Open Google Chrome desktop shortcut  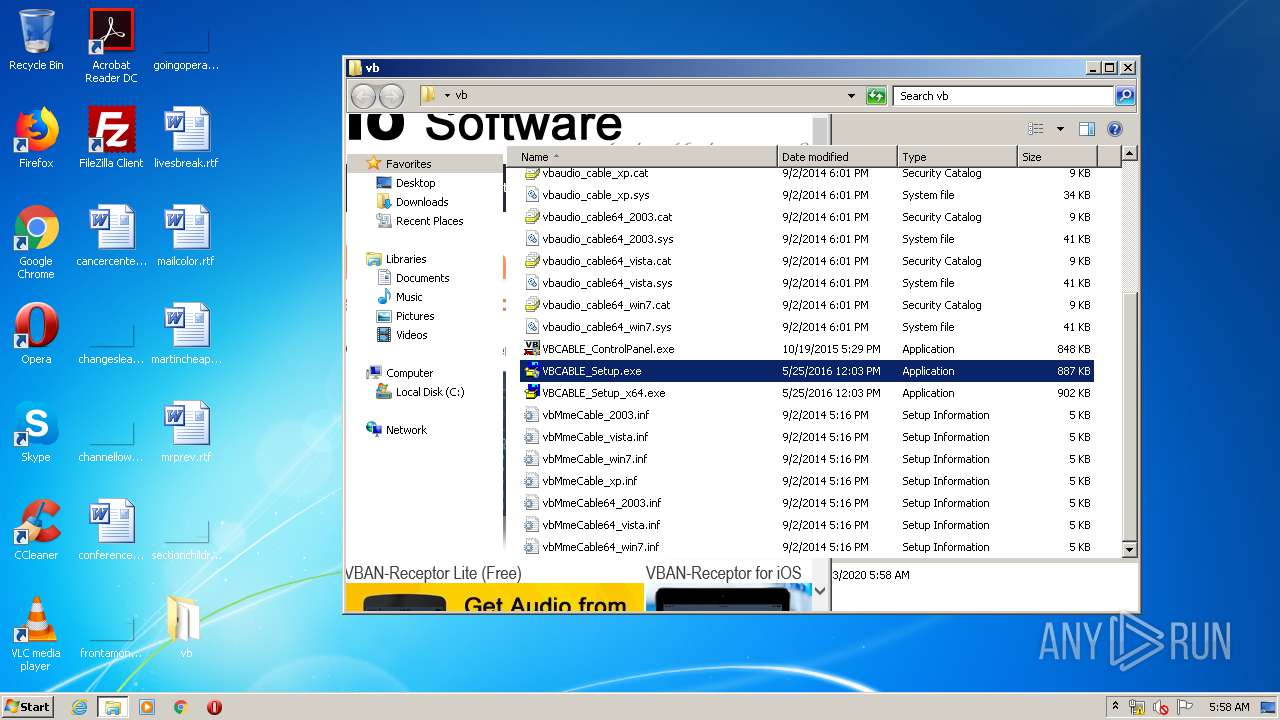pyautogui.click(x=36, y=242)
